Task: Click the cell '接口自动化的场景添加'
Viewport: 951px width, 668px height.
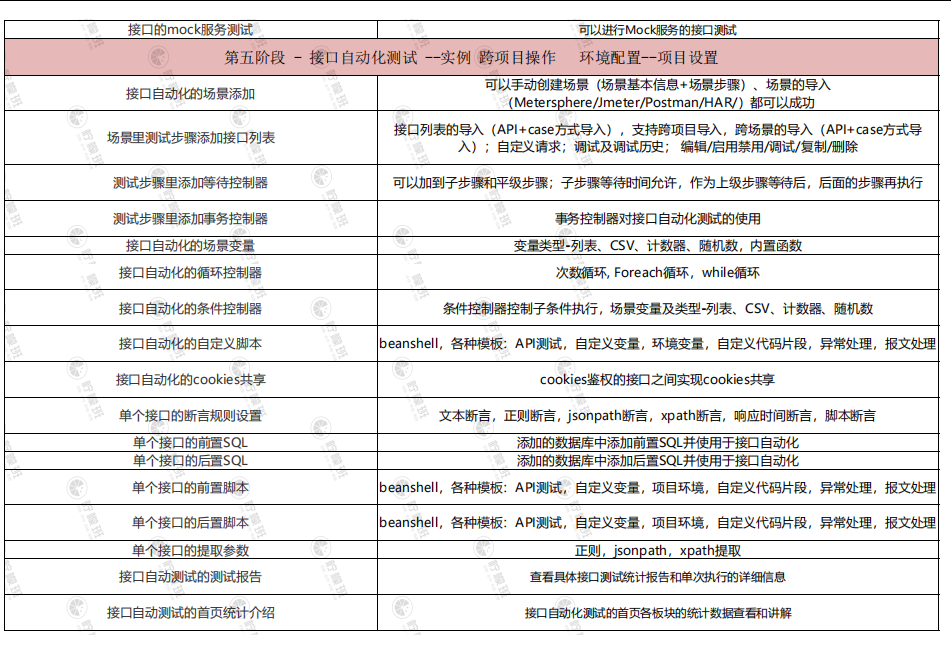Action: (x=190, y=93)
